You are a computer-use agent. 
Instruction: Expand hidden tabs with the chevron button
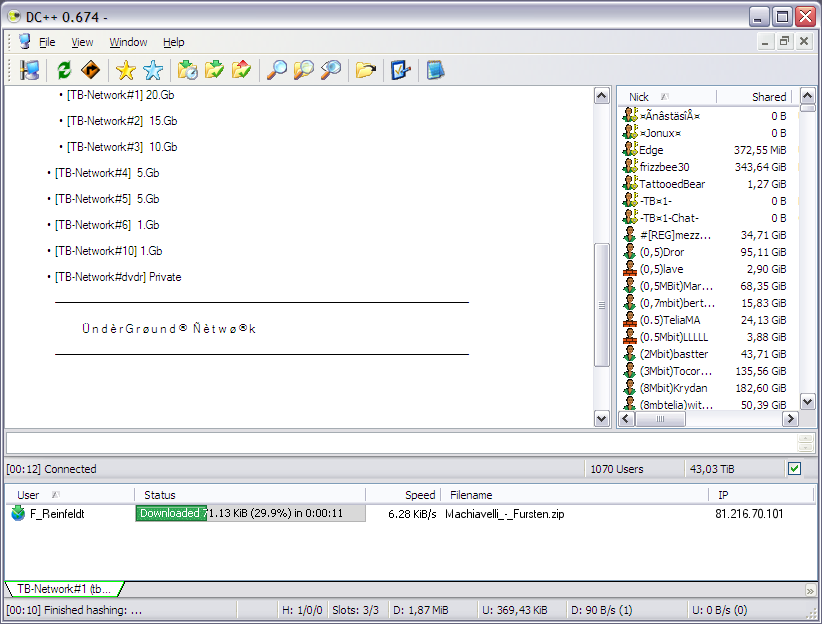[x=810, y=590]
